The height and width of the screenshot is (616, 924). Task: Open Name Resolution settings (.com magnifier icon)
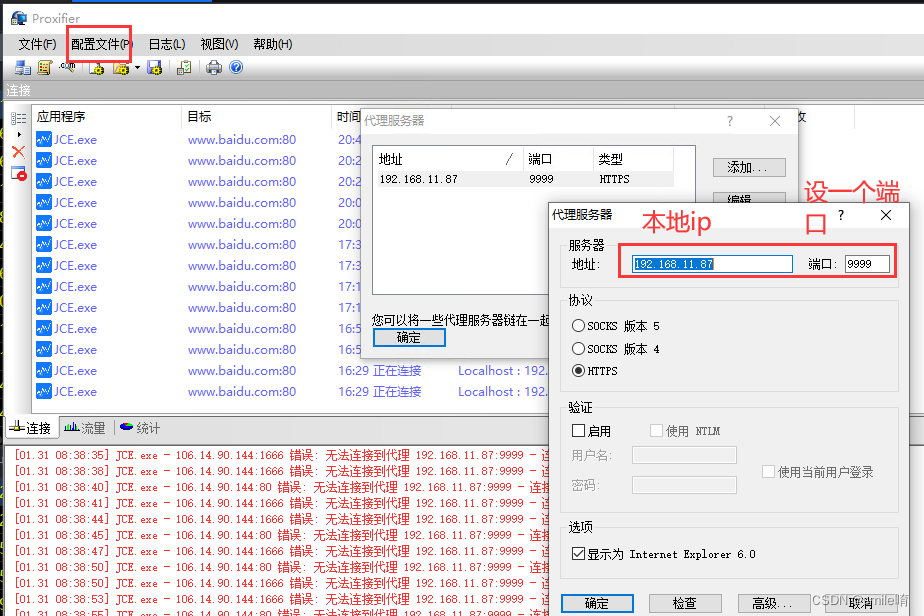[x=67, y=68]
